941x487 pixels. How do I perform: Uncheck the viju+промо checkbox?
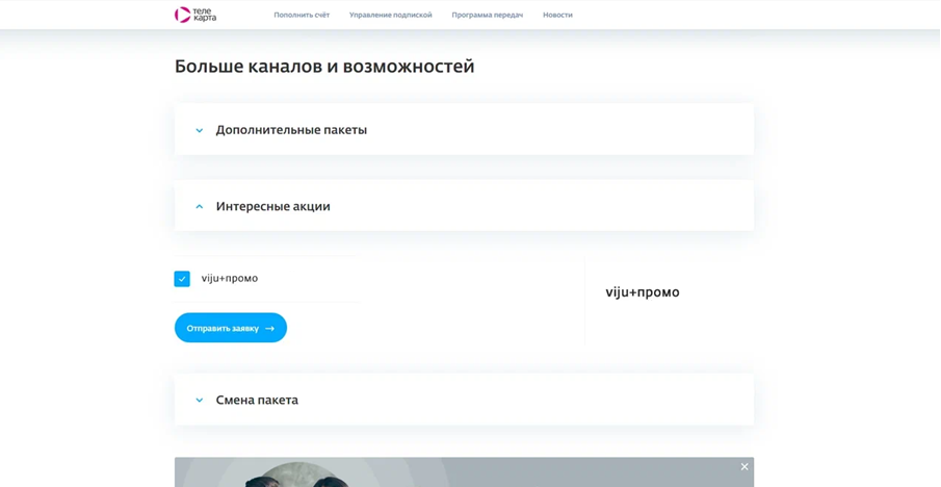pyautogui.click(x=182, y=279)
